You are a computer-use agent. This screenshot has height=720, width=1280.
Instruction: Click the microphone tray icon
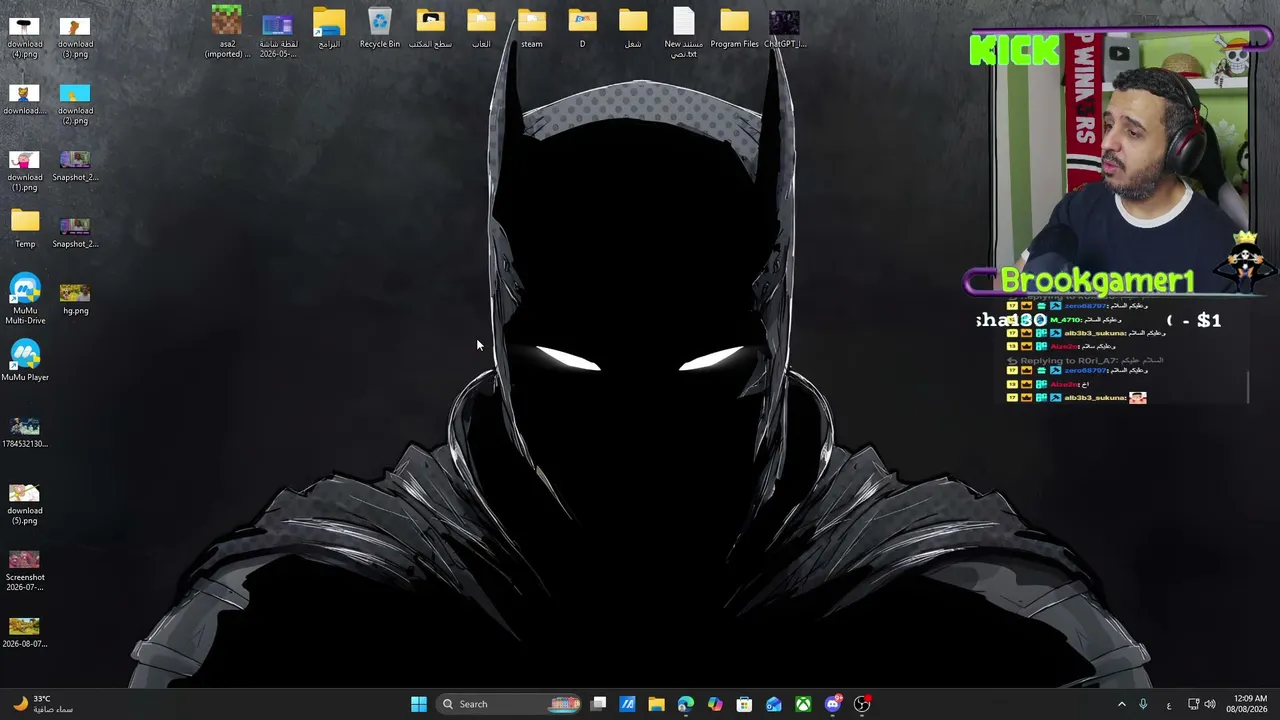[x=1143, y=705]
